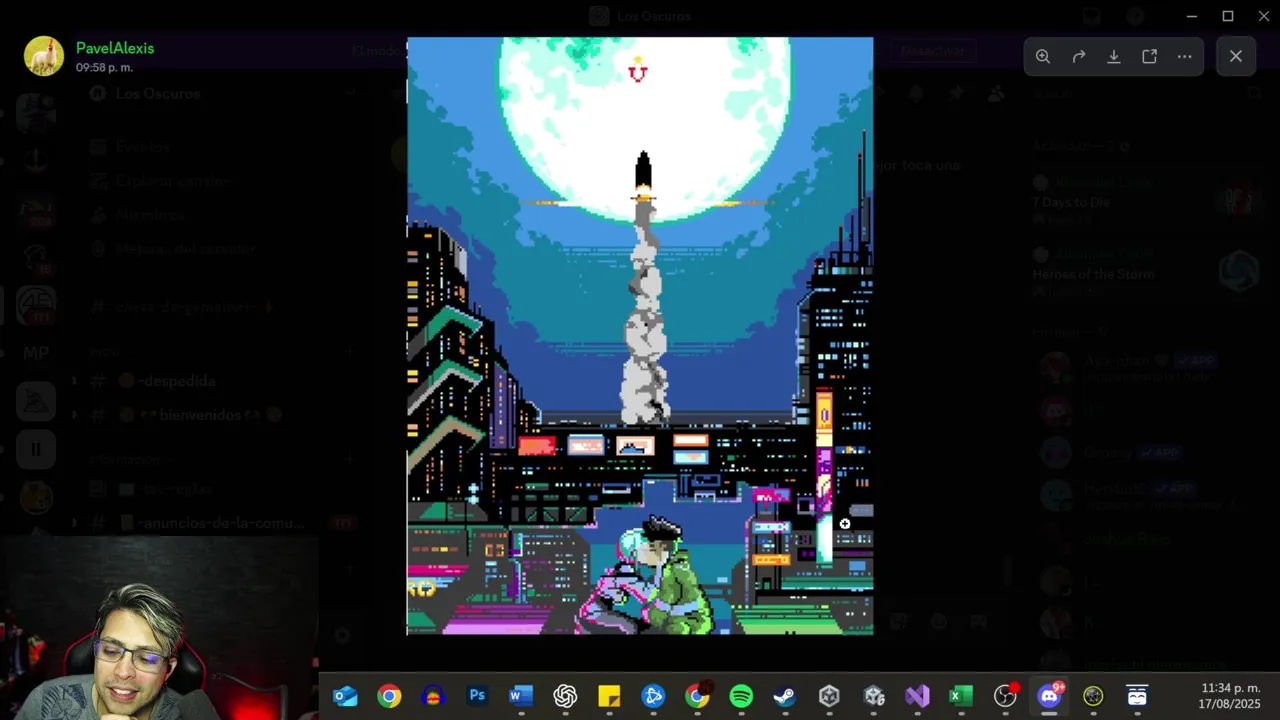The height and width of the screenshot is (720, 1280).
Task: Forward the image using the curved arrow icon
Action: (1079, 57)
